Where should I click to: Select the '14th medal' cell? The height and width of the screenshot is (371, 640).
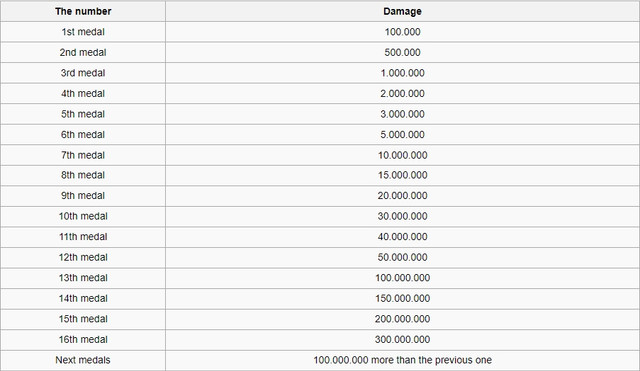pos(83,298)
